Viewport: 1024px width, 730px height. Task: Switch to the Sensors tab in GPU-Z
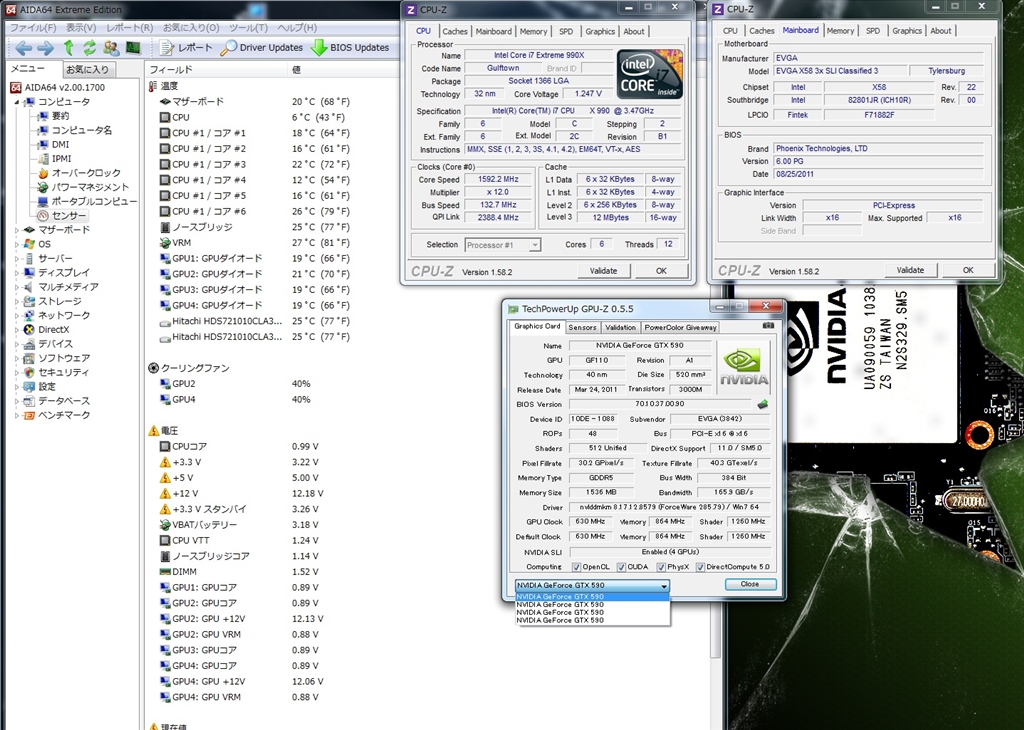(x=582, y=327)
